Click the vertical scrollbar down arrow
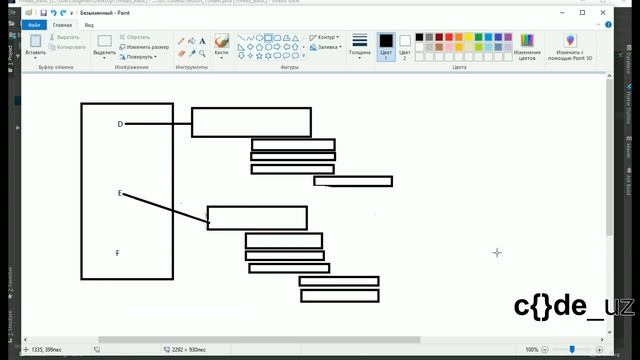Image resolution: width=640 pixels, height=360 pixels. click(x=609, y=332)
